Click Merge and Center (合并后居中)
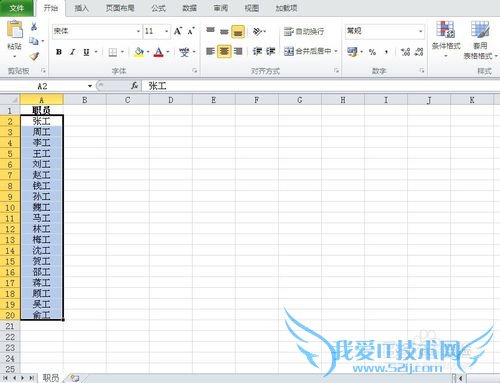Viewport: 500px width, 383px height. pyautogui.click(x=307, y=51)
